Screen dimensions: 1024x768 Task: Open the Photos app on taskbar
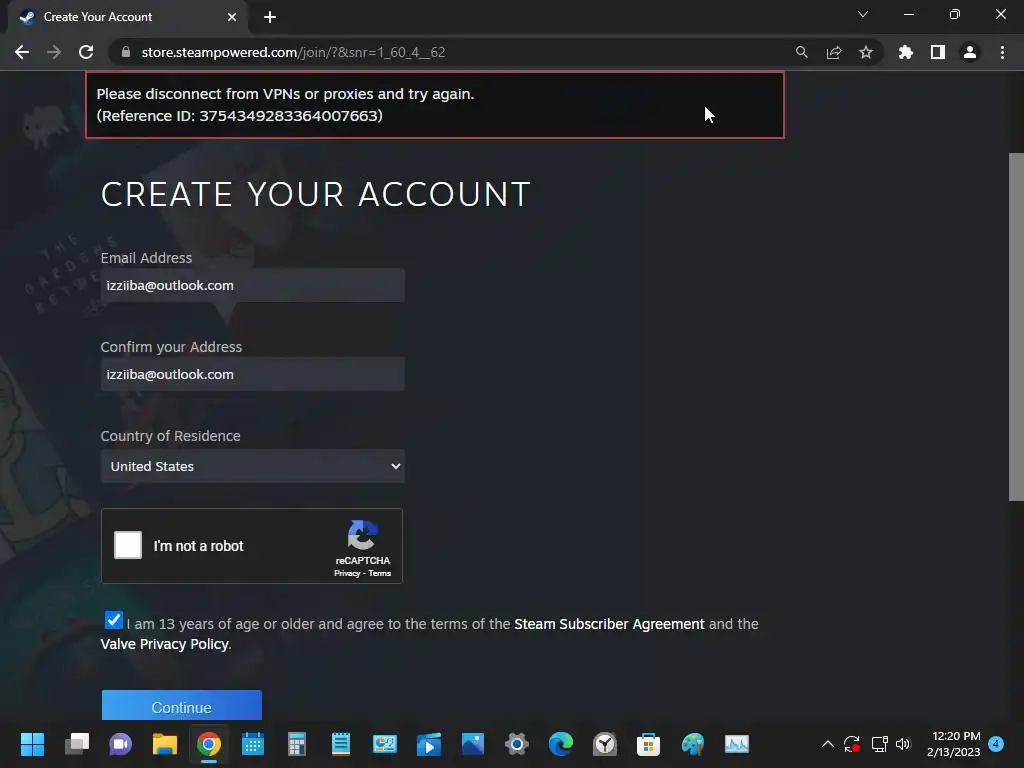coord(473,744)
